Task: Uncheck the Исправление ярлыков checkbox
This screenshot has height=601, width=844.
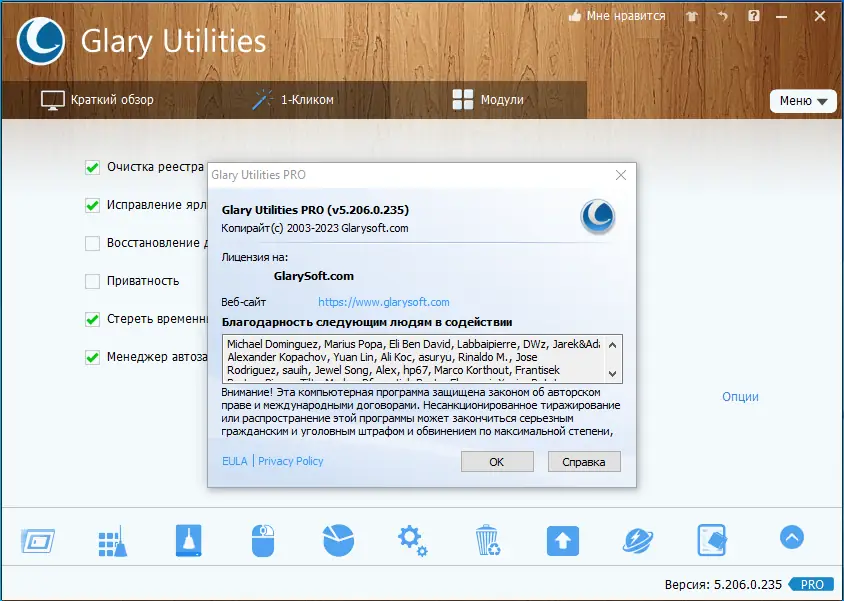Action: pos(93,205)
